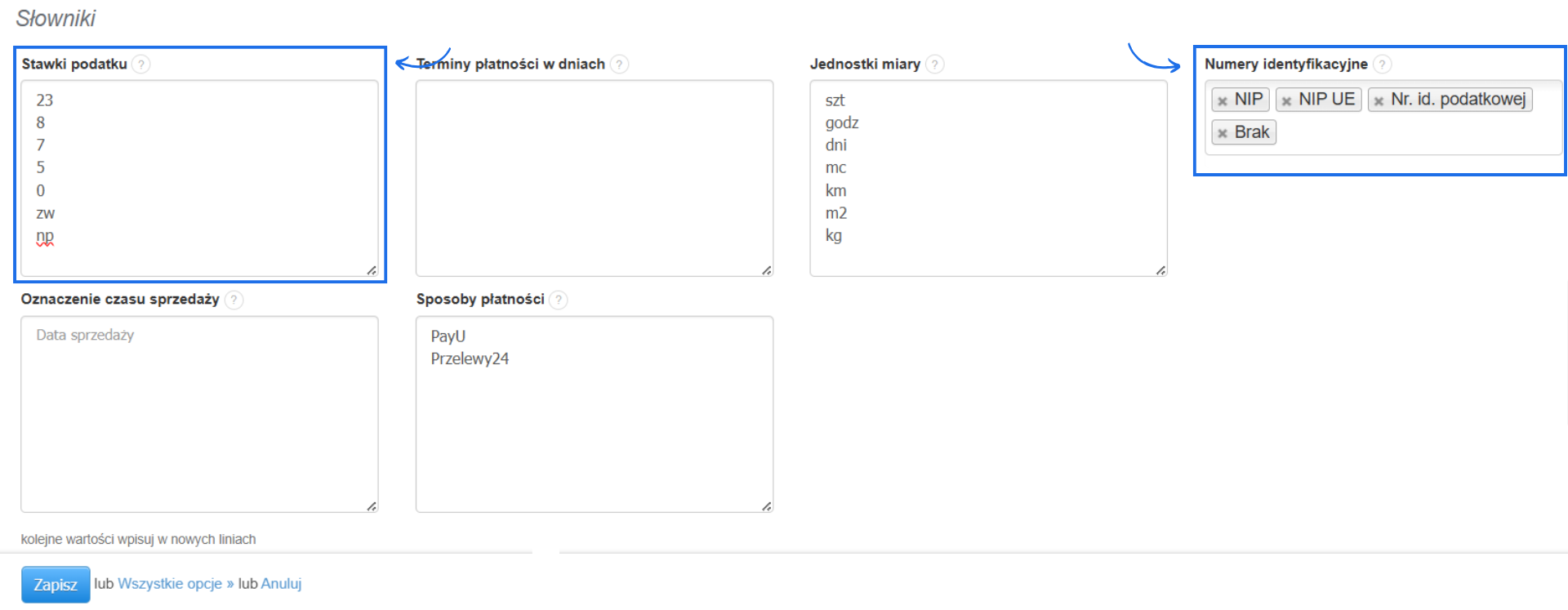Screen dimensions: 1568x610
Task: Open help icon for Sposoby płatności
Action: pyautogui.click(x=559, y=300)
